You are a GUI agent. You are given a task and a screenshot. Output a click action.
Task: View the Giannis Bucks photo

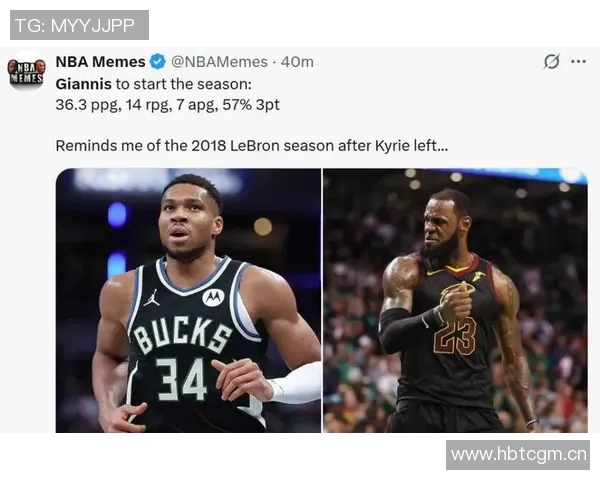188,300
